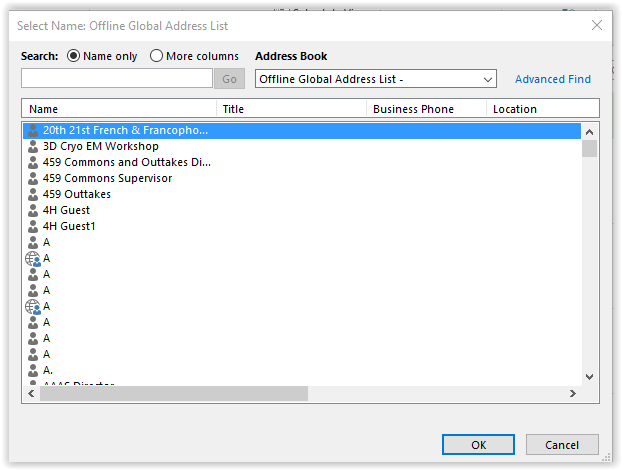Select the Name only radio button
The height and width of the screenshot is (470, 622).
pos(102,56)
